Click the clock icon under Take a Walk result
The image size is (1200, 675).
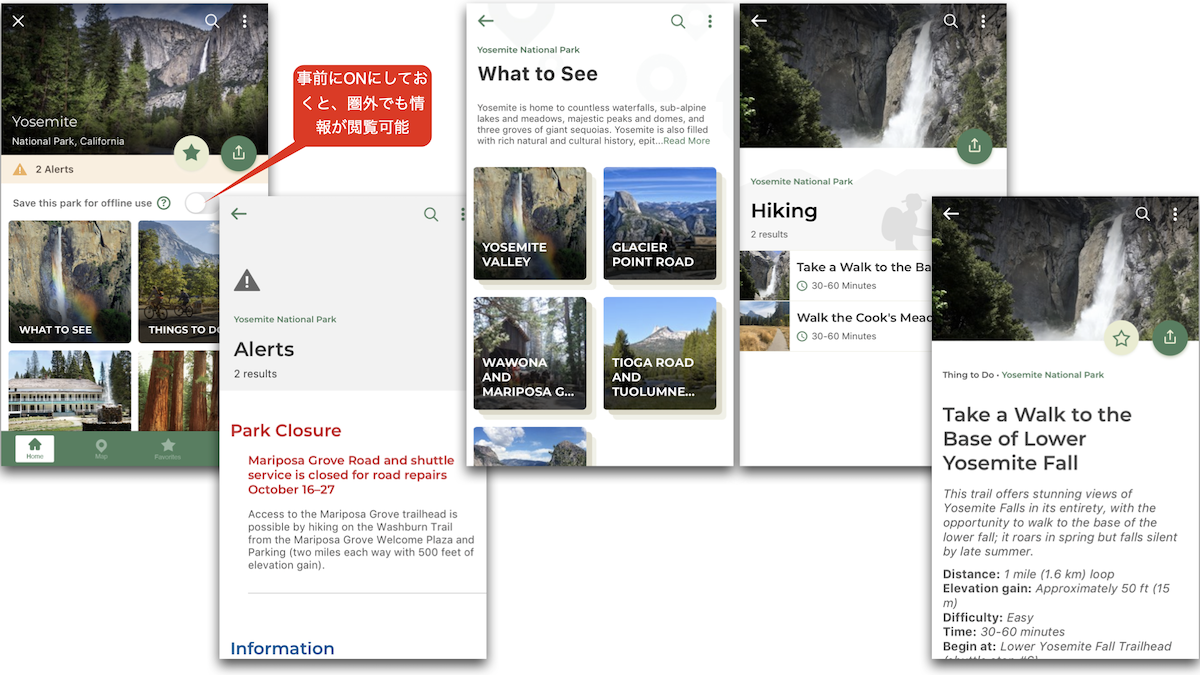click(802, 286)
